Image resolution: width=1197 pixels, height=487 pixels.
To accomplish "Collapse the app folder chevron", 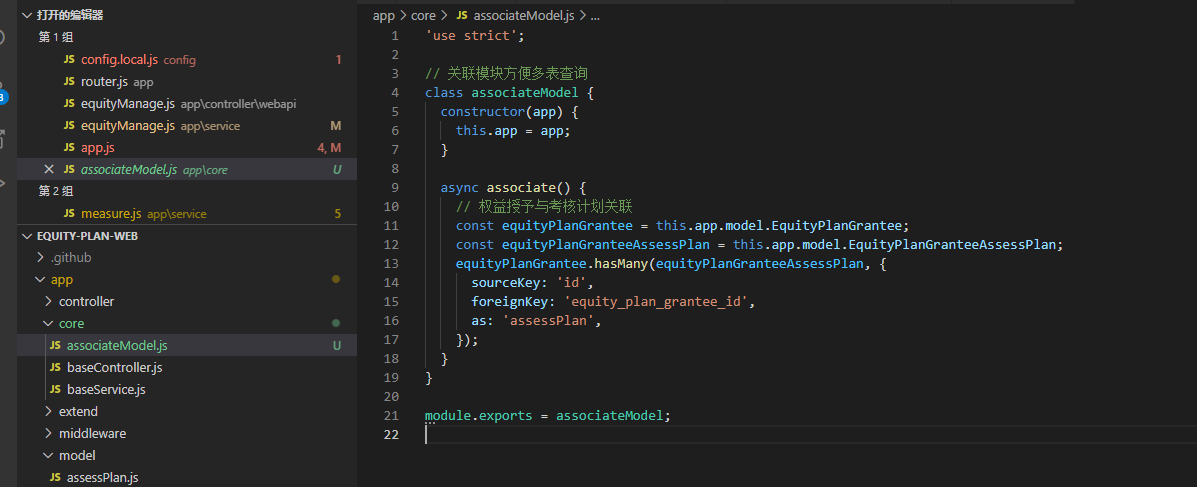I will [x=40, y=279].
